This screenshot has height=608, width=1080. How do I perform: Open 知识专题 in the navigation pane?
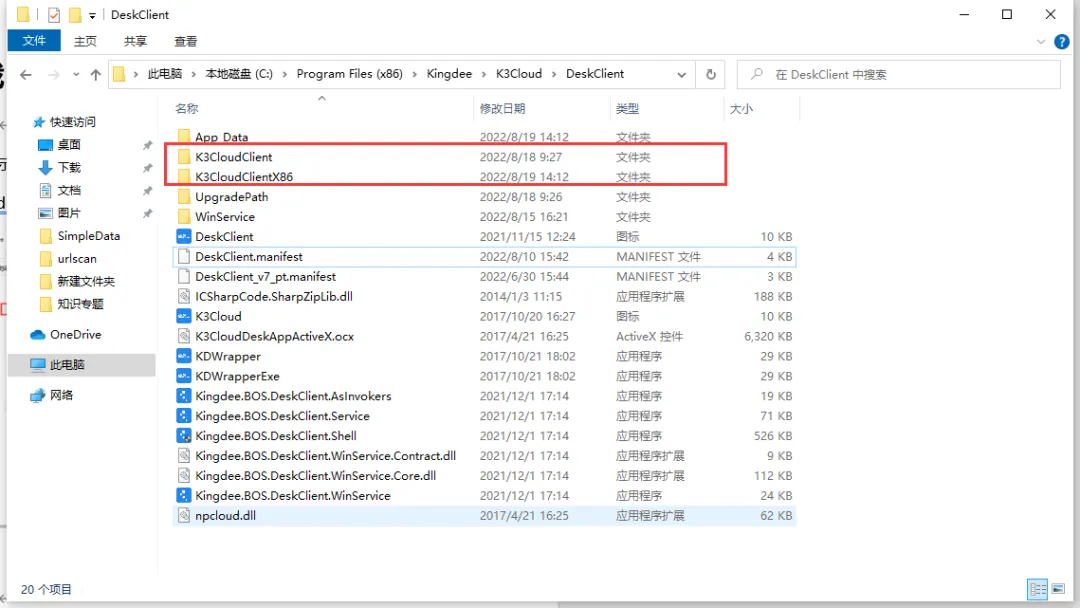coord(81,304)
